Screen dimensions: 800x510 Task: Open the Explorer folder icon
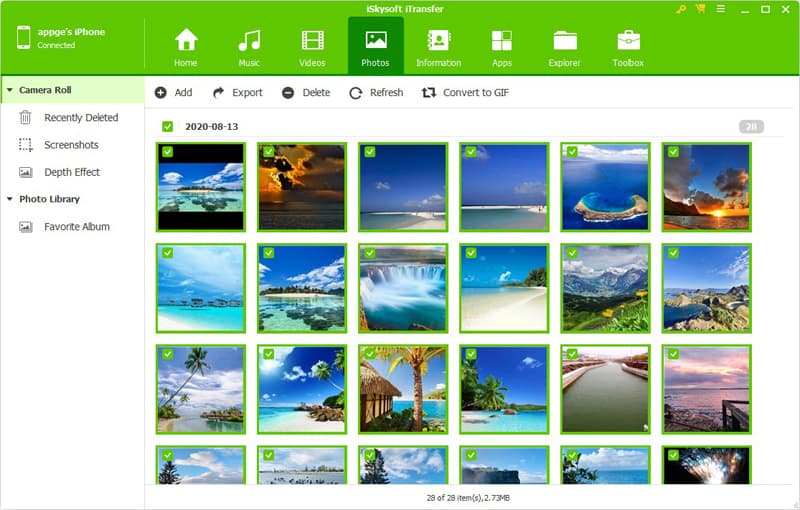pyautogui.click(x=565, y=40)
